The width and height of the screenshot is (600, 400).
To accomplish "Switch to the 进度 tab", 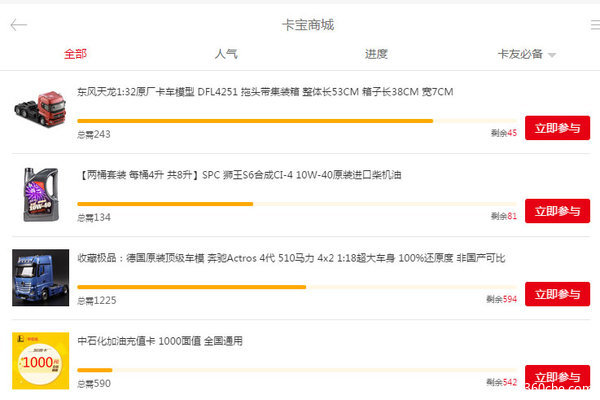I will [x=376, y=54].
